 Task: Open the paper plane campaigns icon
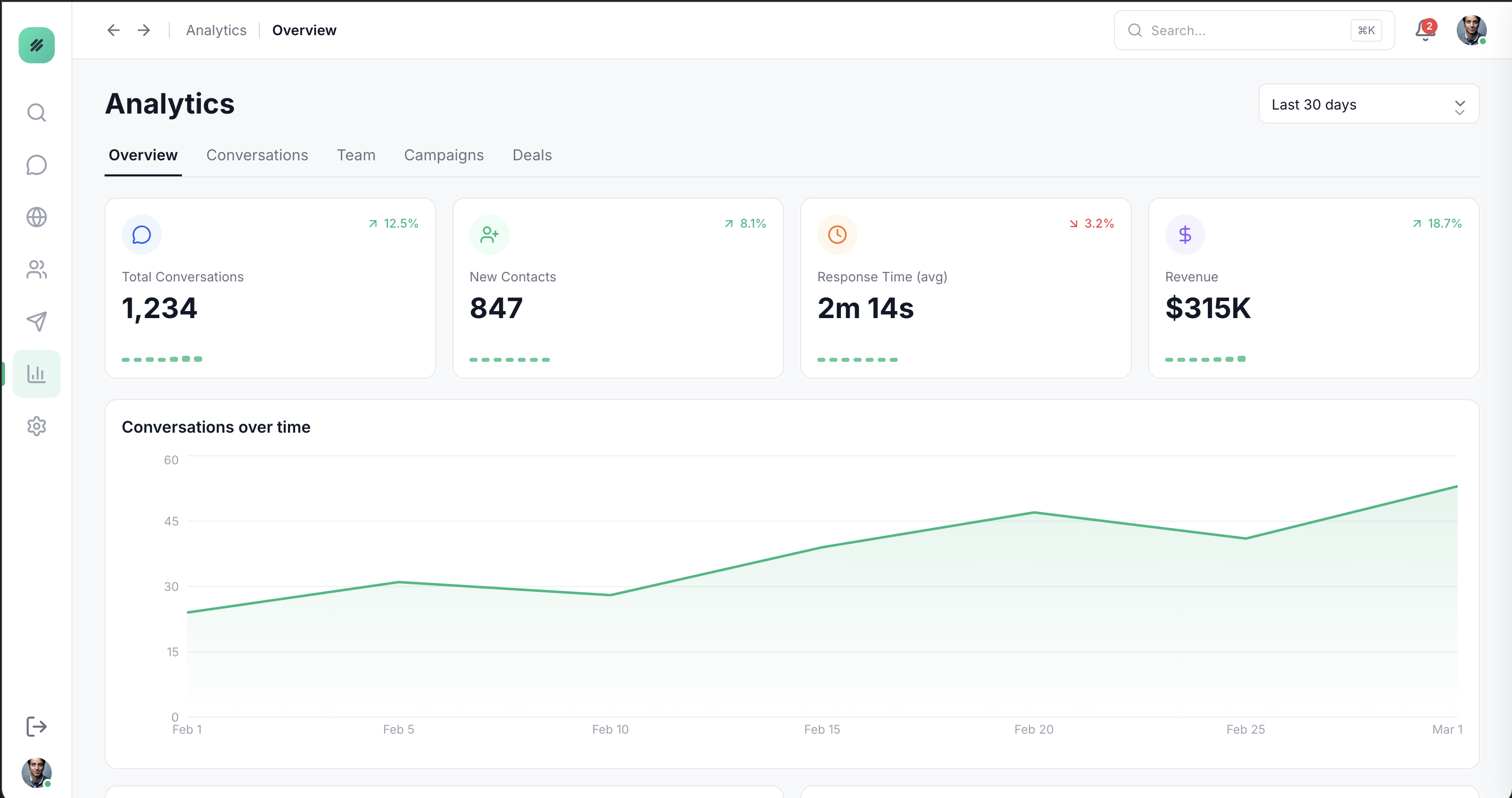[36, 321]
